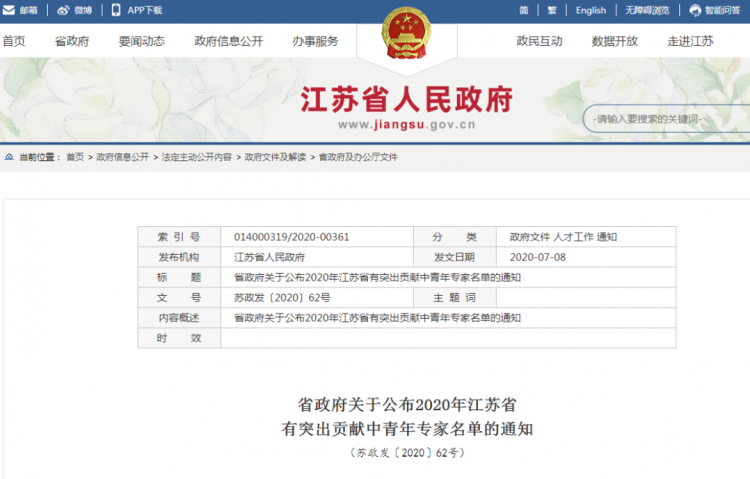Select 办事服务 in navigation bar

[315, 42]
